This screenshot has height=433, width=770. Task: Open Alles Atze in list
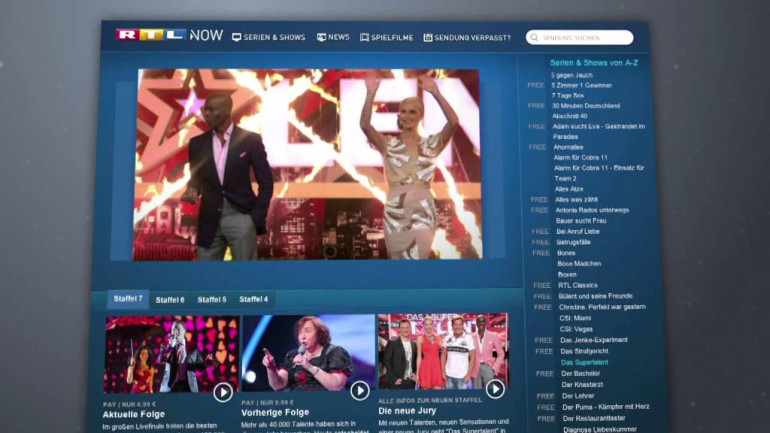(569, 189)
